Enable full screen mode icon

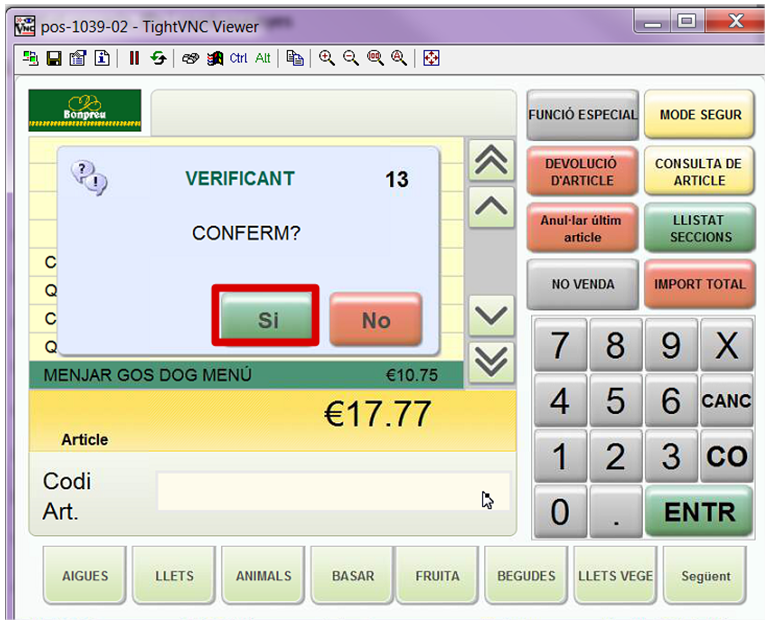[x=431, y=58]
